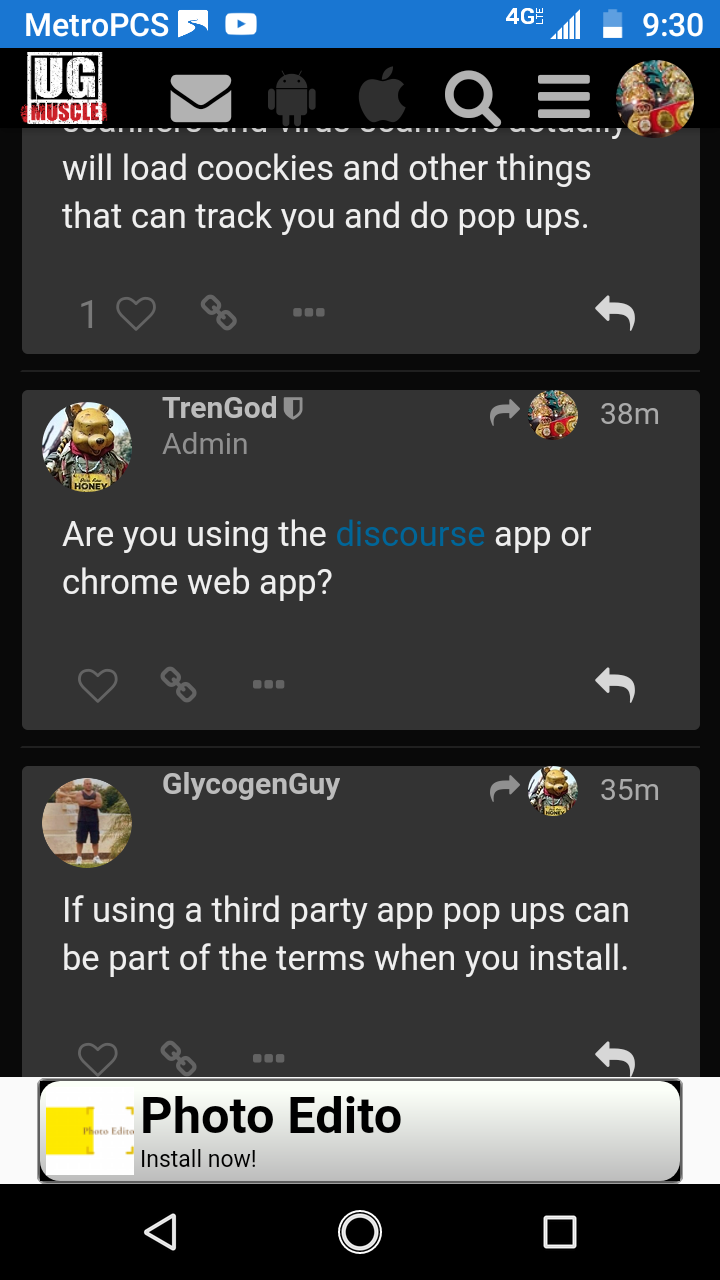Like GlycogenGuy's post with the heart
720x1280 pixels.
[97, 1057]
